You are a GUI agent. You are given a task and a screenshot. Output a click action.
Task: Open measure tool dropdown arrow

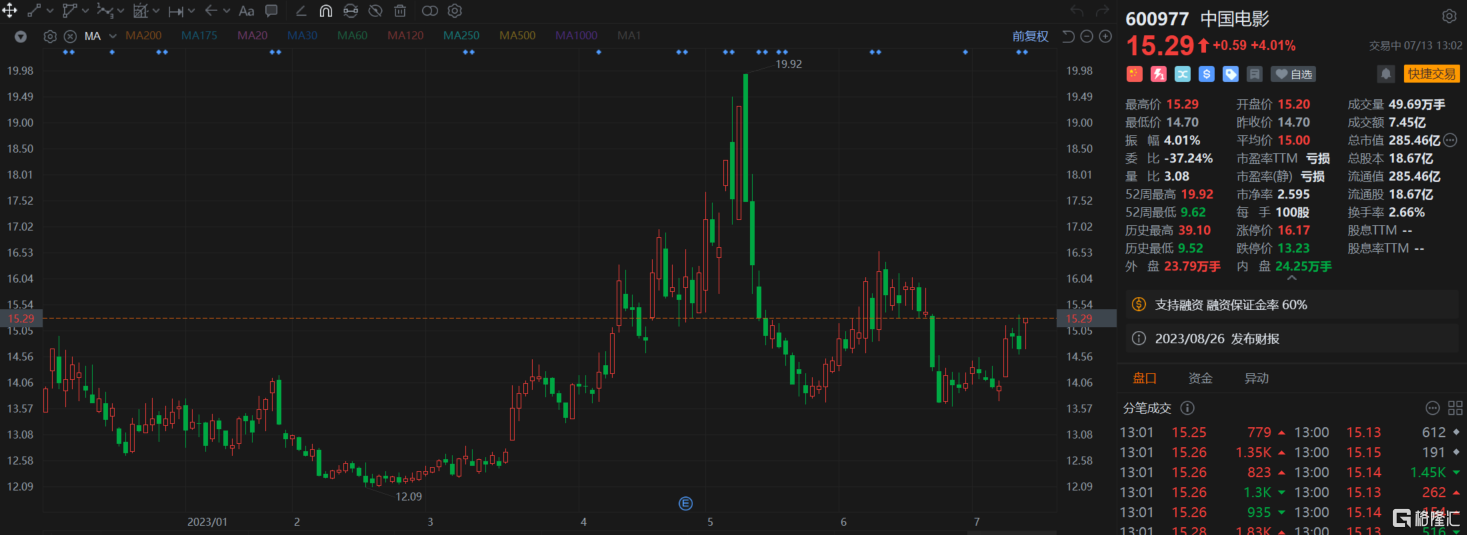pyautogui.click(x=192, y=12)
